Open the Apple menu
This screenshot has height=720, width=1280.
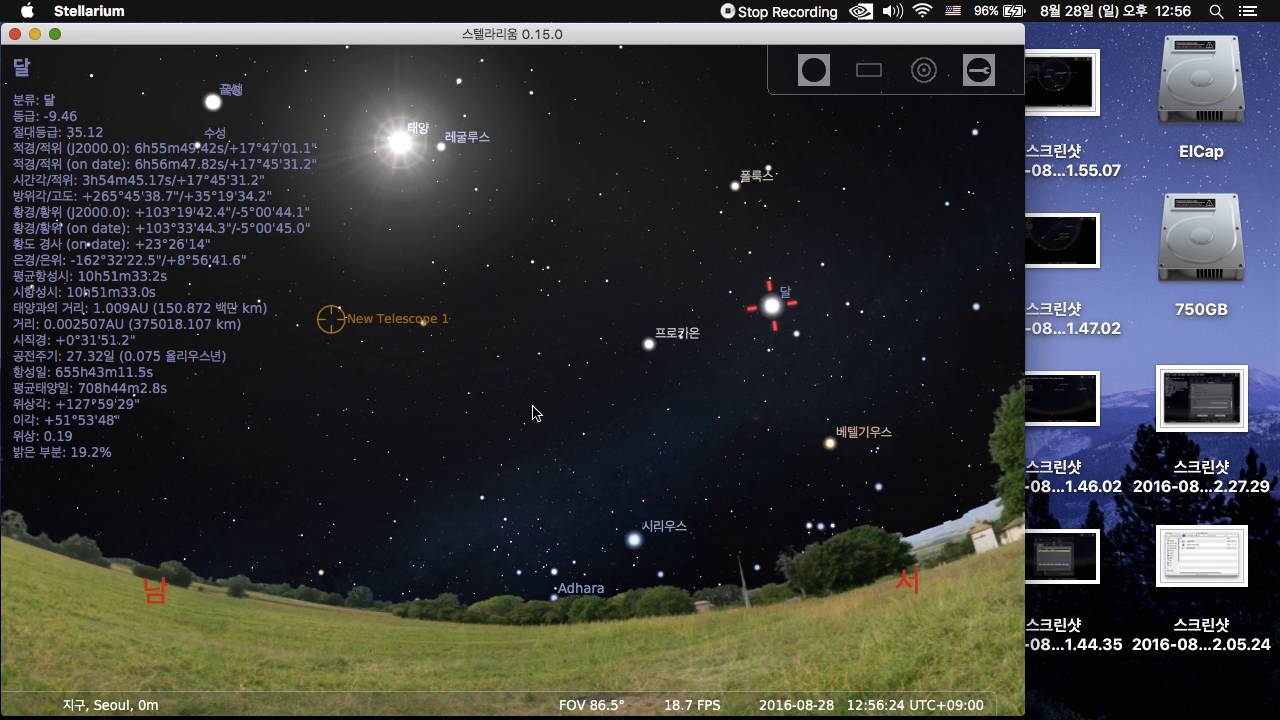click(x=27, y=11)
